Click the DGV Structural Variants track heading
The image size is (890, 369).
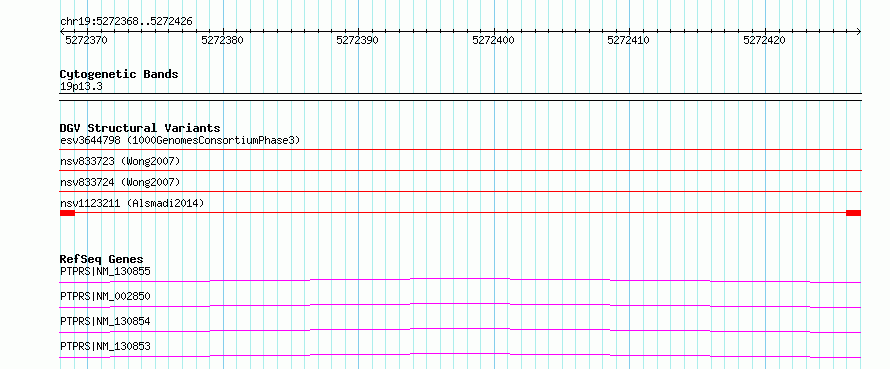pyautogui.click(x=140, y=128)
